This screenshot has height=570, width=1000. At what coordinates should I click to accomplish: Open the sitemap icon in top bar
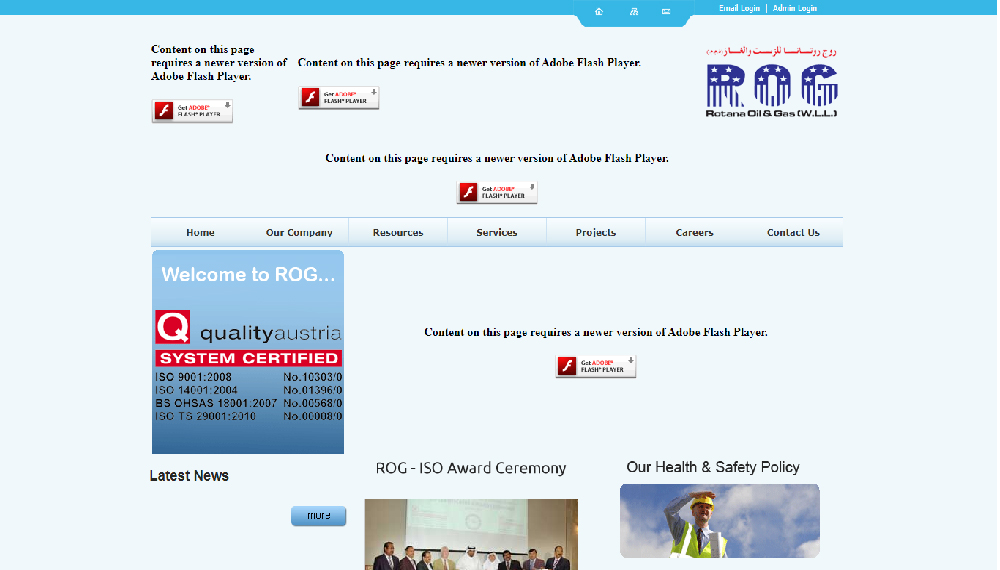(x=633, y=12)
